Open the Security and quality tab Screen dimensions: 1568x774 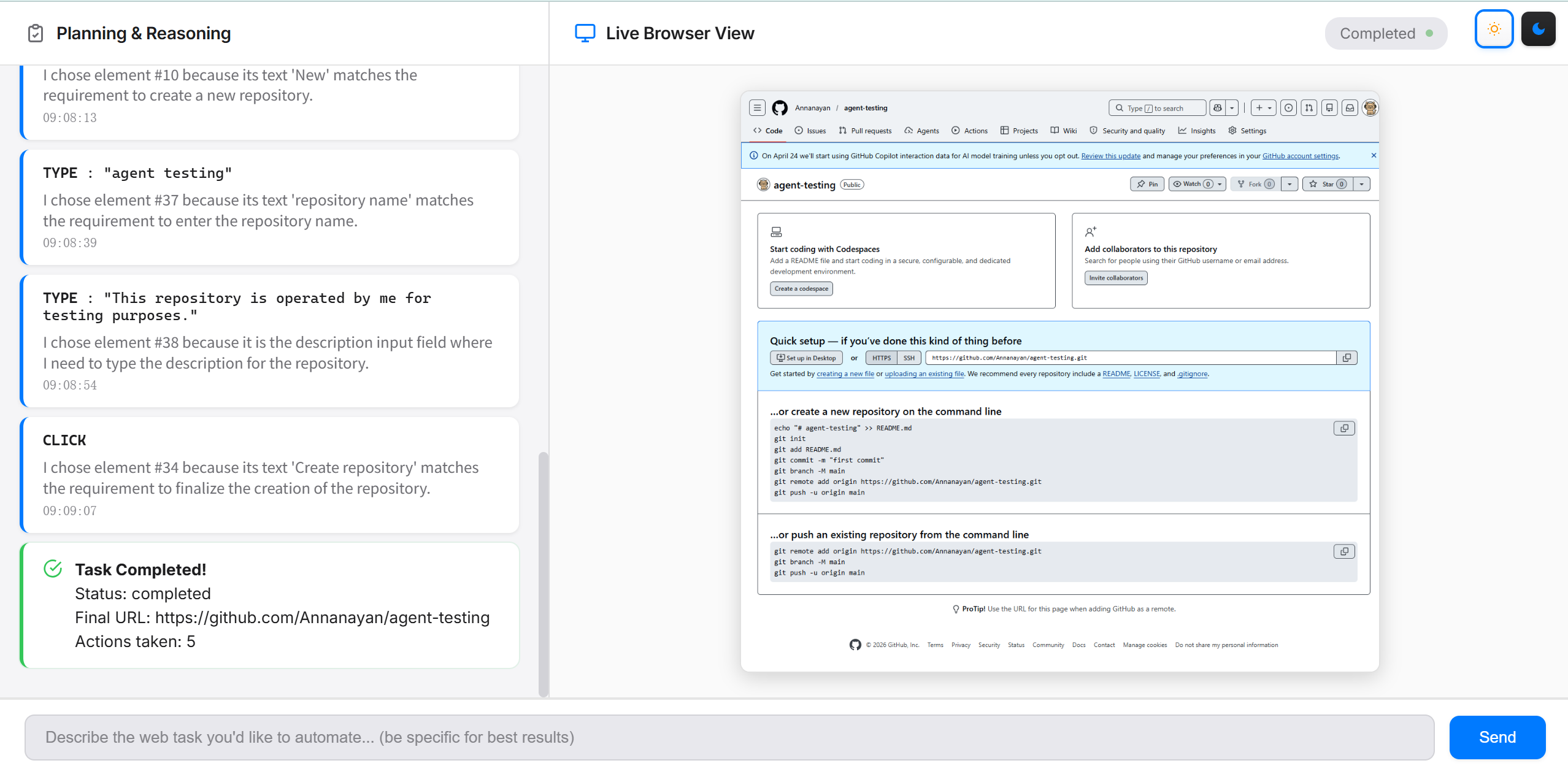click(1127, 131)
